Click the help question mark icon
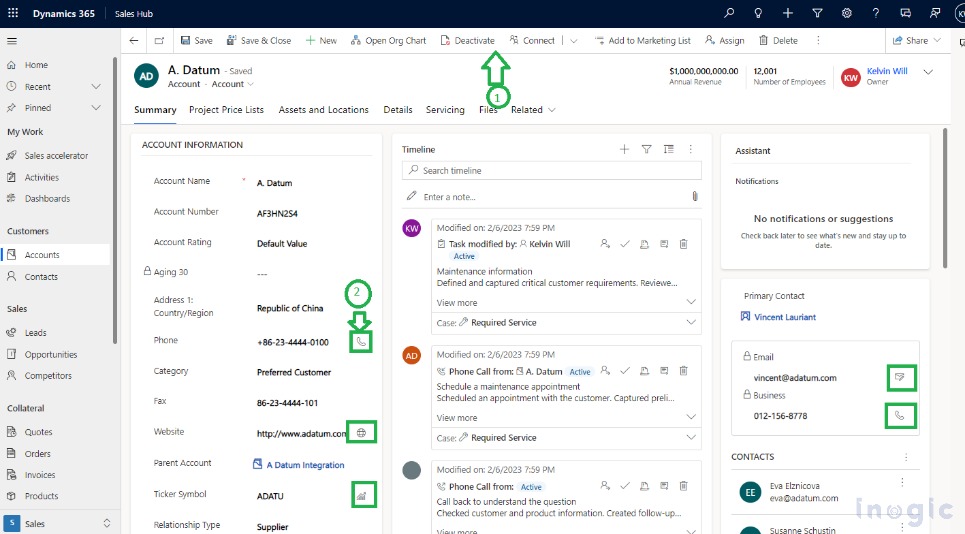The height and width of the screenshot is (534, 965). [876, 13]
